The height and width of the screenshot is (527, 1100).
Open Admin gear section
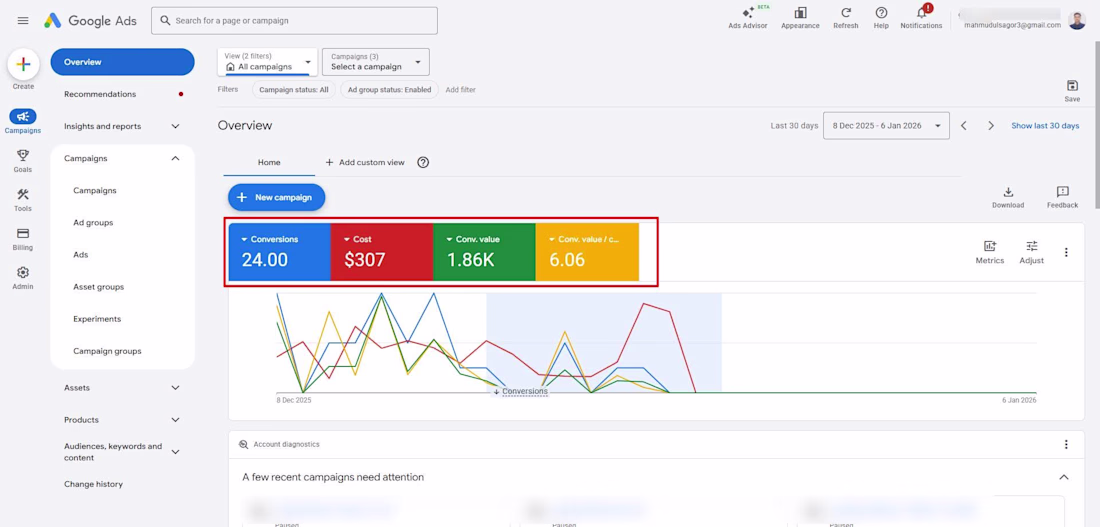(x=22, y=278)
